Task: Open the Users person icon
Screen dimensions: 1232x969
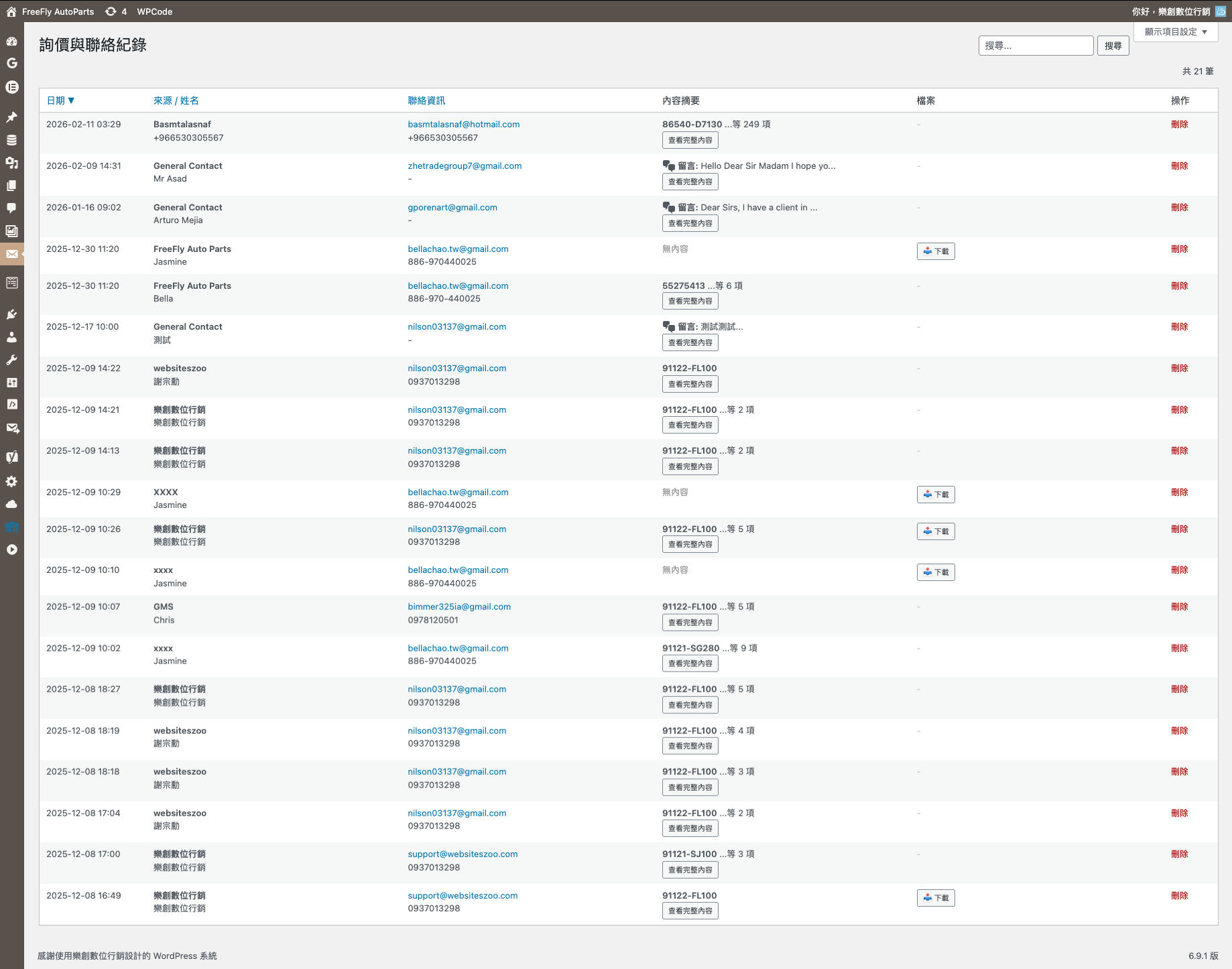Action: point(11,337)
